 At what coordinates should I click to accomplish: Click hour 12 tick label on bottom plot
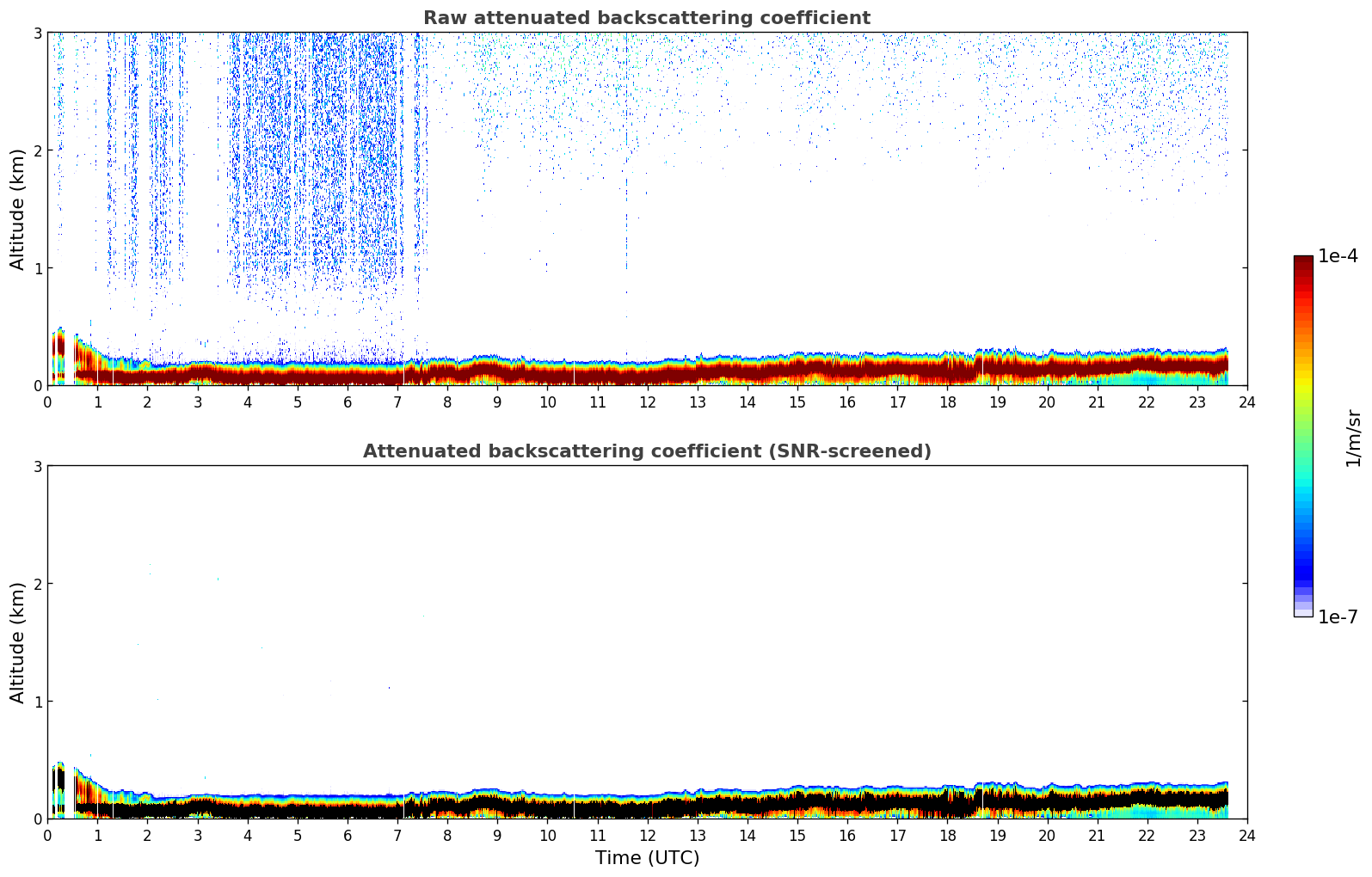tap(647, 835)
